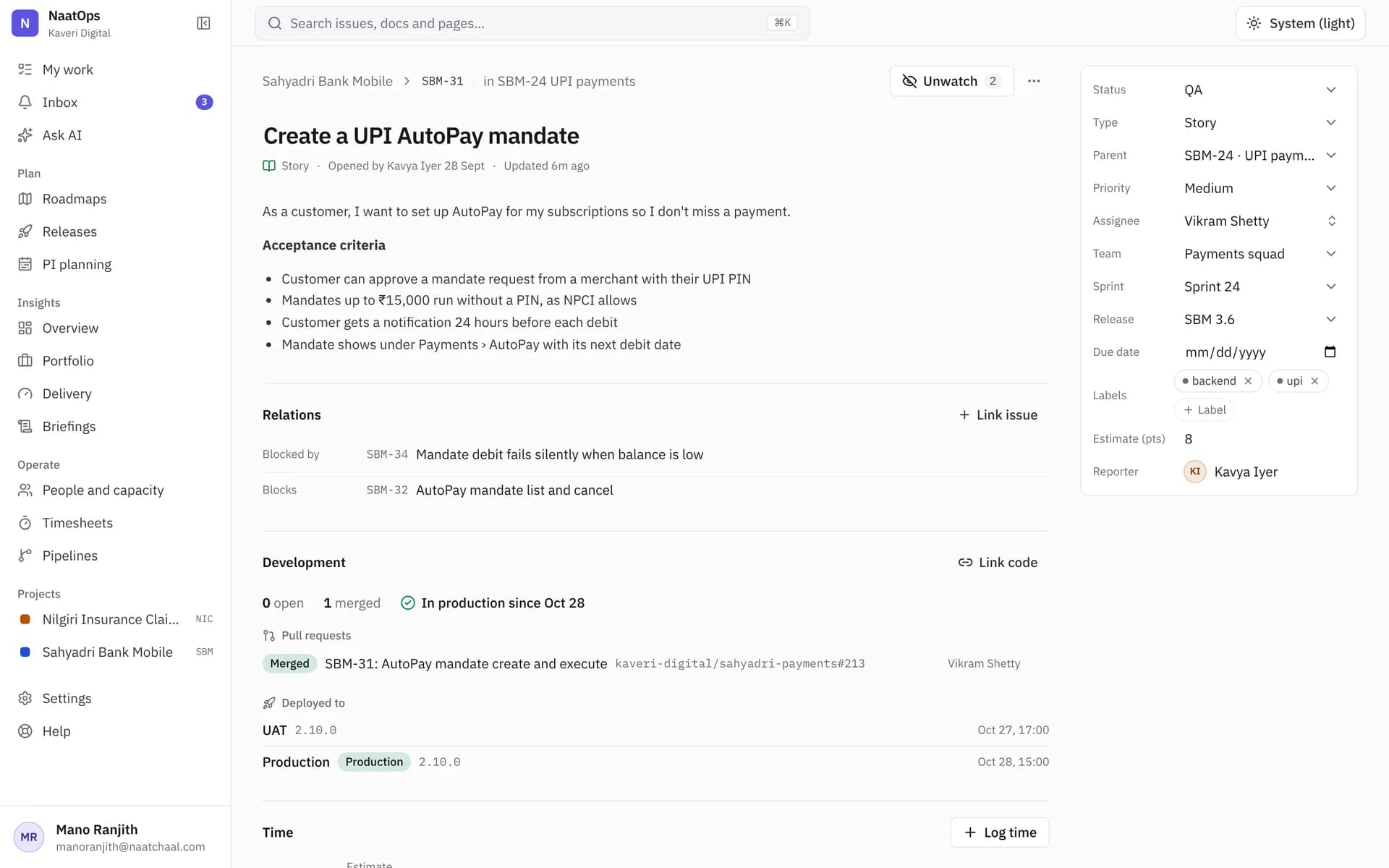1389x868 pixels.
Task: Open the Type Story dropdown
Action: [x=1260, y=123]
